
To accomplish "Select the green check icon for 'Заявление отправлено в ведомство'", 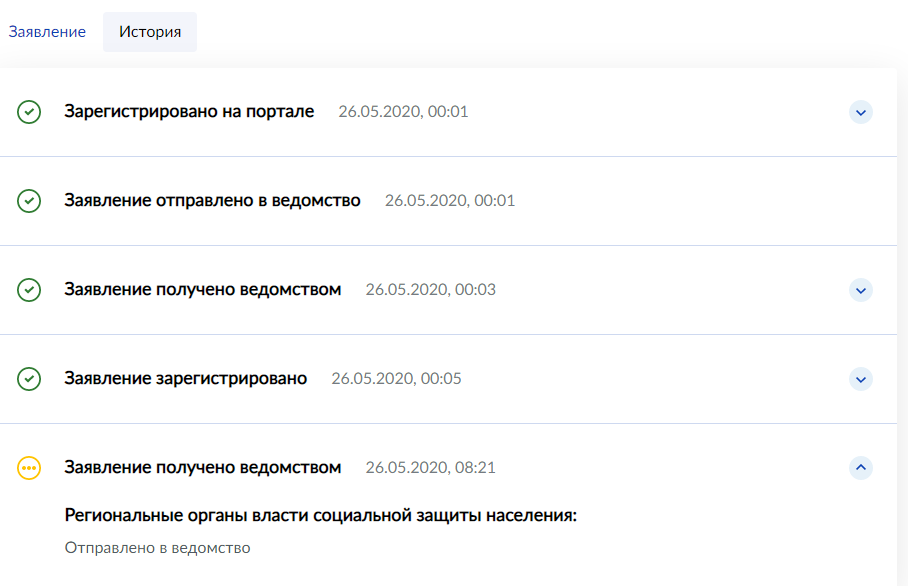I will [x=30, y=200].
